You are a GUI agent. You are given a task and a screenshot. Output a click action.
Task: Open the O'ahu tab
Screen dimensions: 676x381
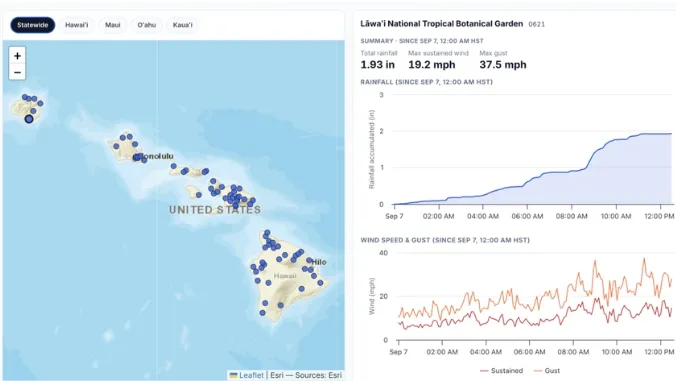tap(147, 25)
